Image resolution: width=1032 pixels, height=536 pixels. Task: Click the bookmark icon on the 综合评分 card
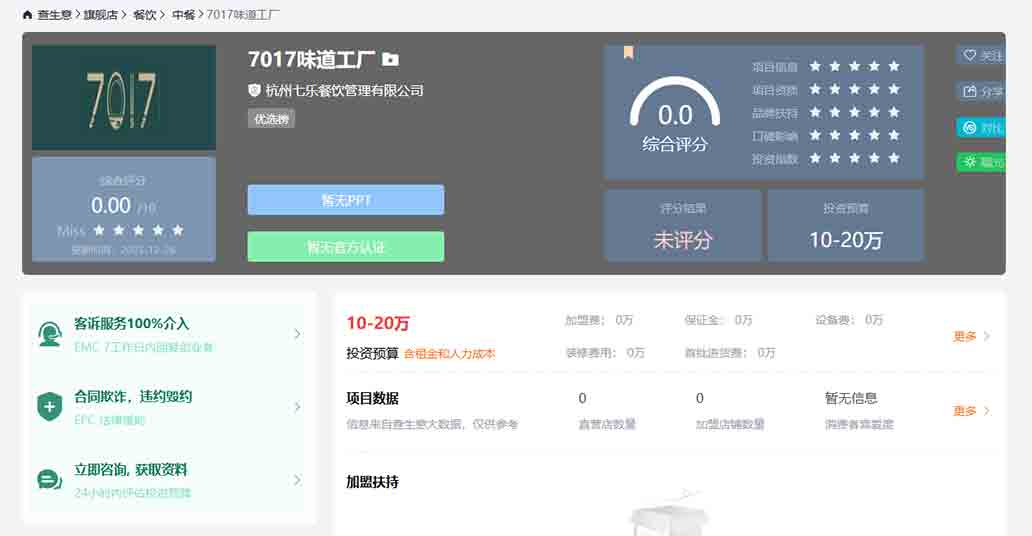click(628, 53)
